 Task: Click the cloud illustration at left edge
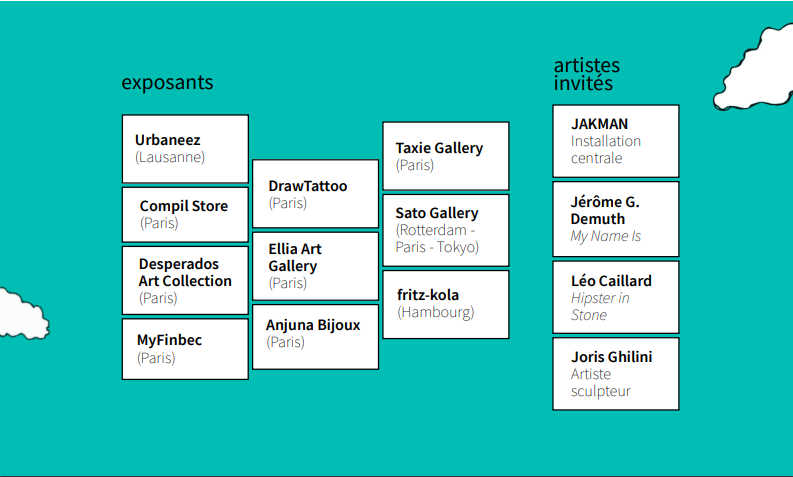click(x=20, y=315)
